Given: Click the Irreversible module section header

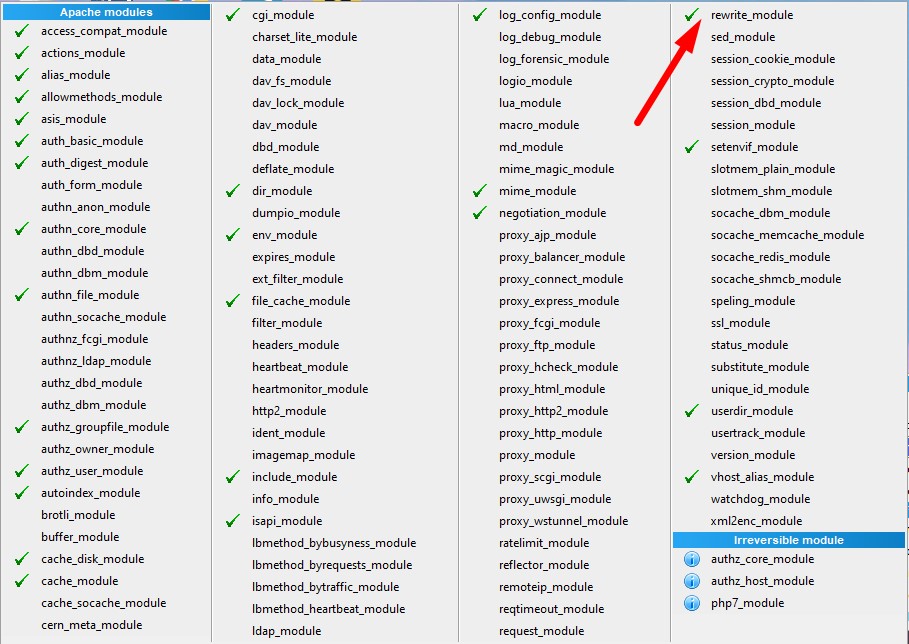Looking at the screenshot, I should (x=788, y=540).
